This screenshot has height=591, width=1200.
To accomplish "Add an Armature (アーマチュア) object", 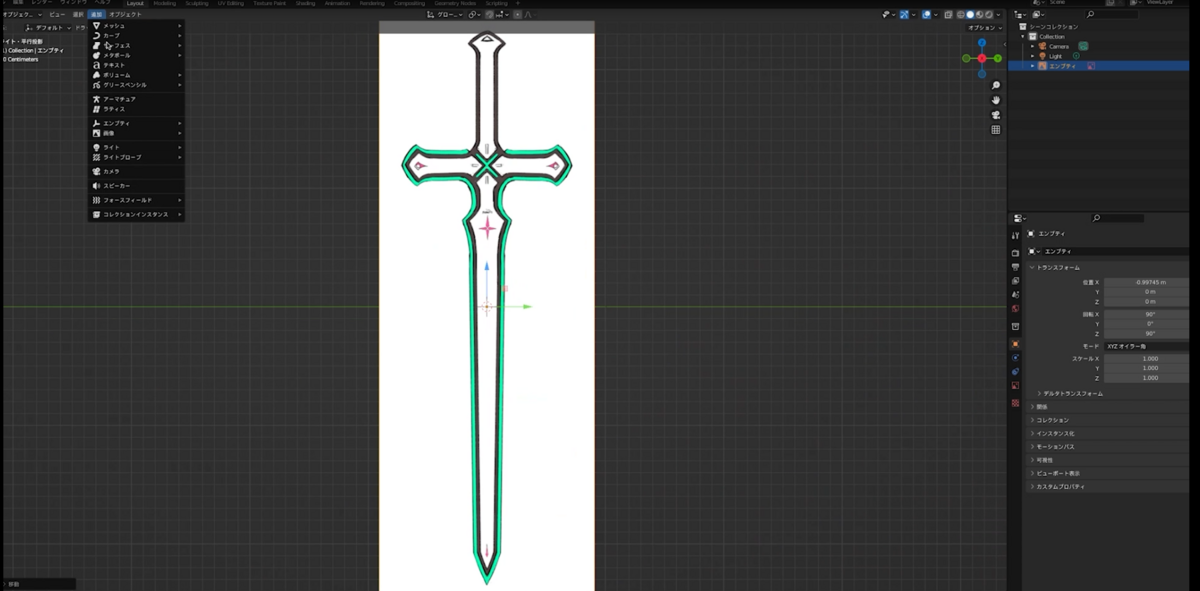I will (136, 99).
